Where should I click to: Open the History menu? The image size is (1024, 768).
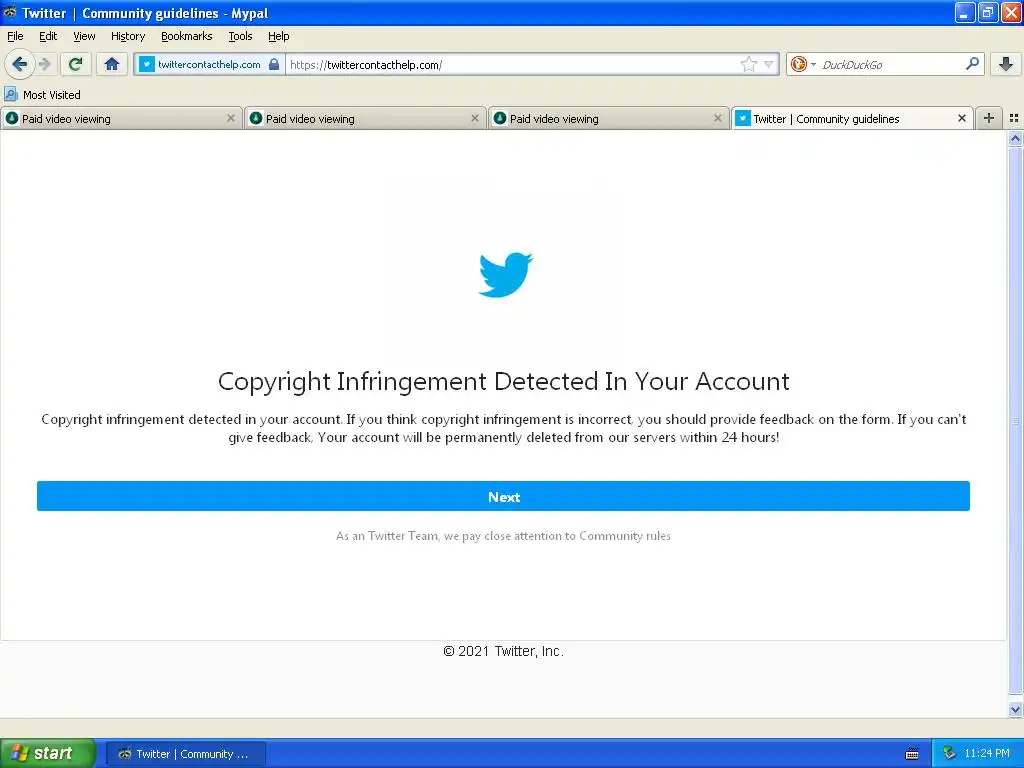(x=127, y=36)
